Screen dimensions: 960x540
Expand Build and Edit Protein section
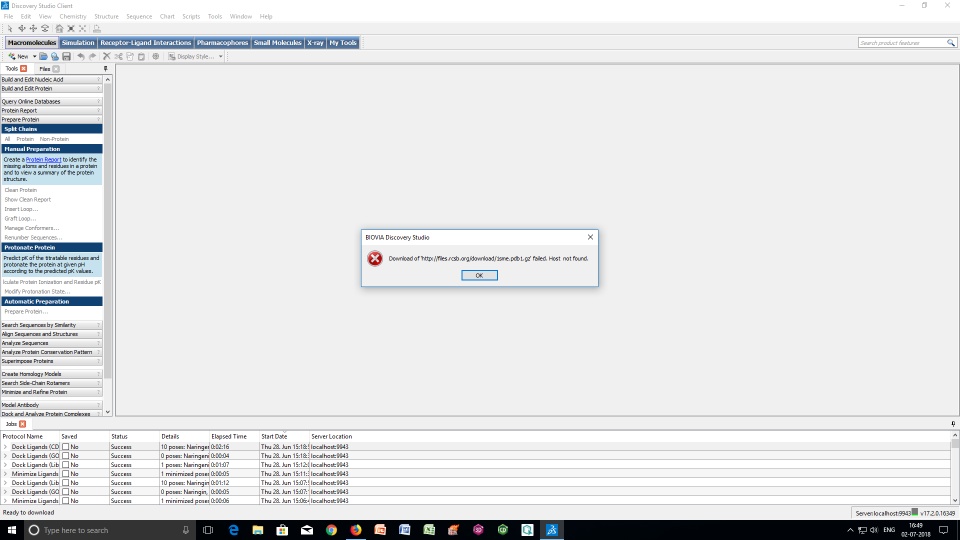[x=51, y=89]
